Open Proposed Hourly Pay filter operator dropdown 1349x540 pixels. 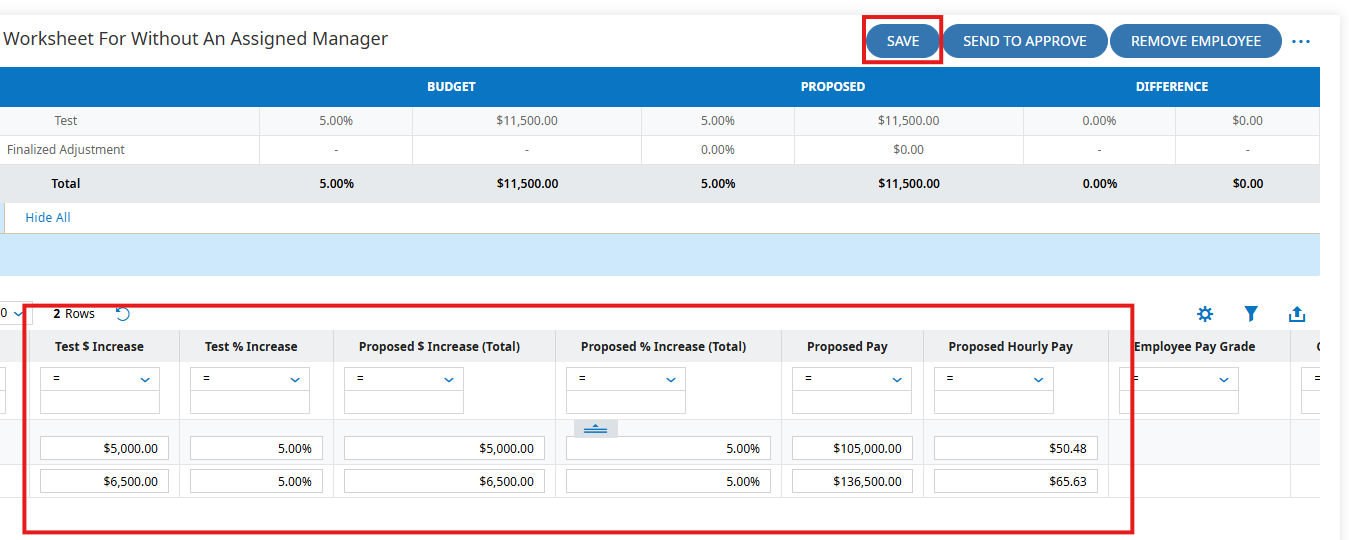[x=994, y=379]
